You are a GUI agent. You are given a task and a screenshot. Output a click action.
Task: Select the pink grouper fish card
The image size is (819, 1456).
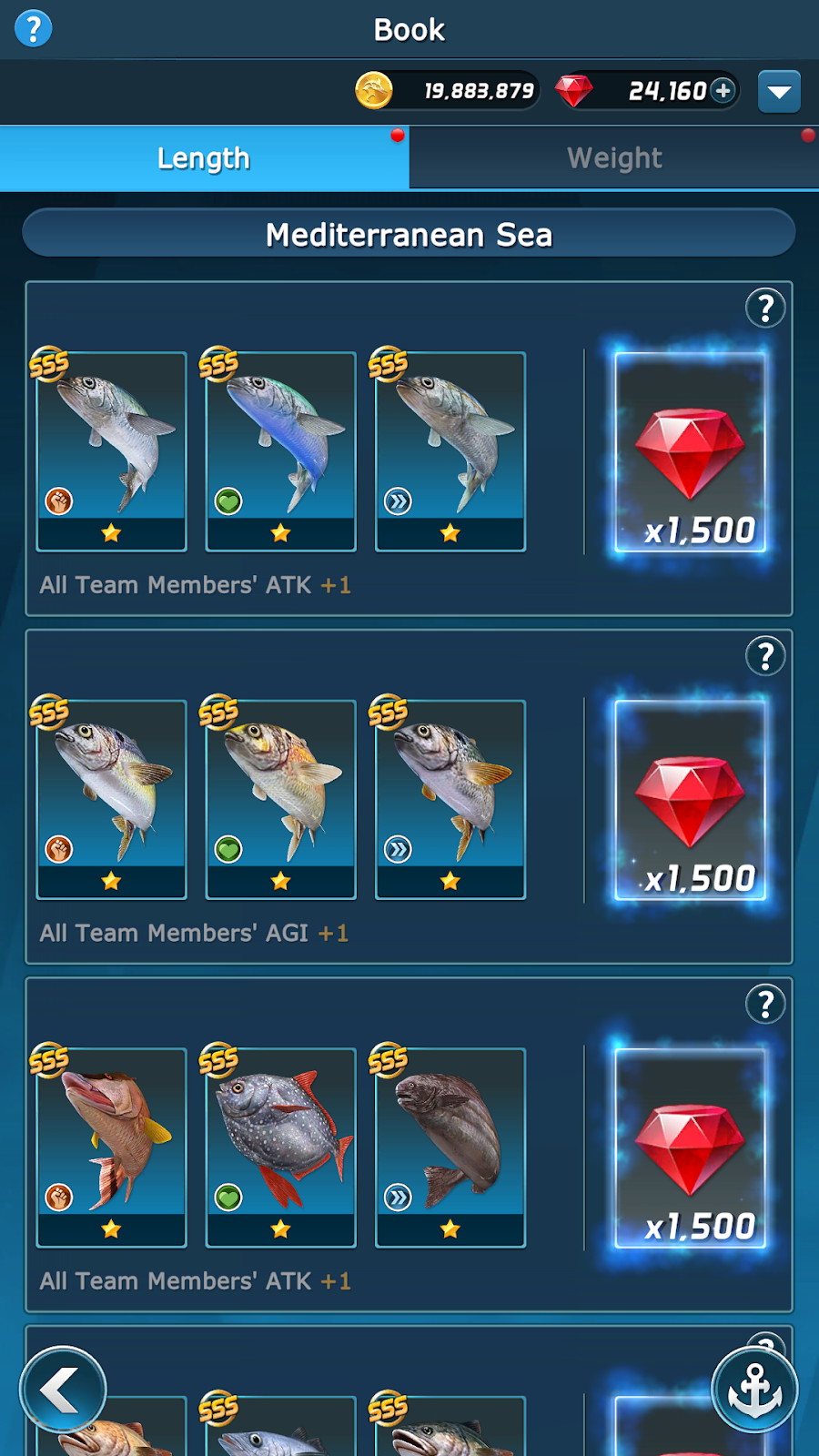(111, 1148)
